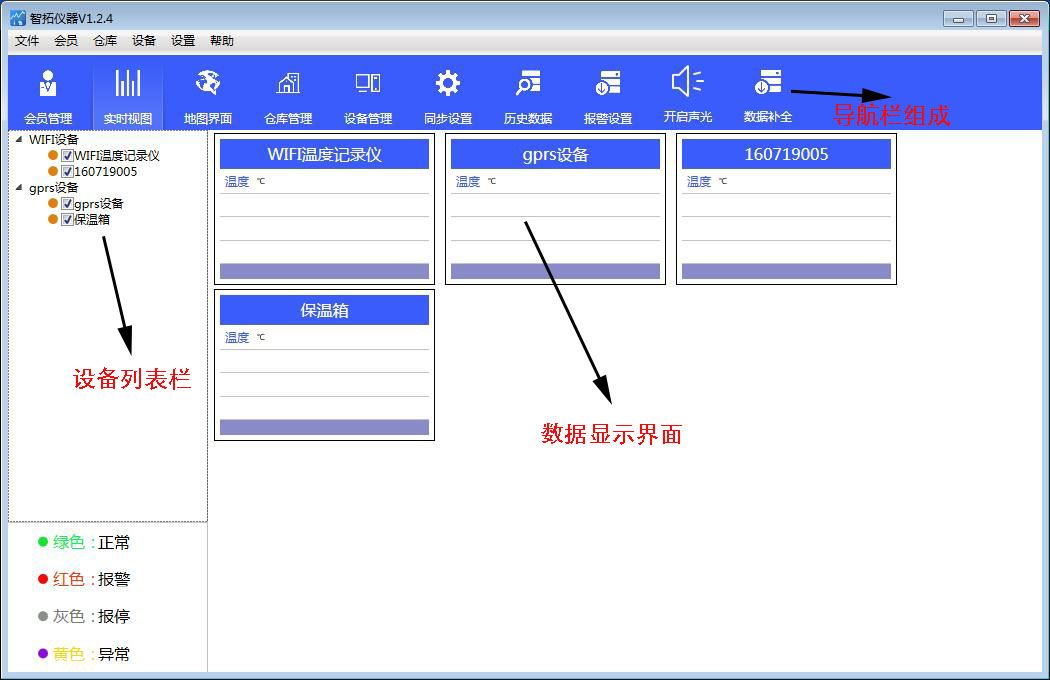Open the 设备管理 device management icon
Viewport: 1050px width, 680px height.
368,84
